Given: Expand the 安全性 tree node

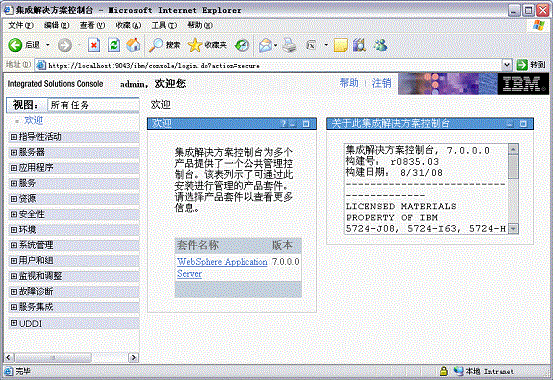Looking at the screenshot, I should 14,214.
